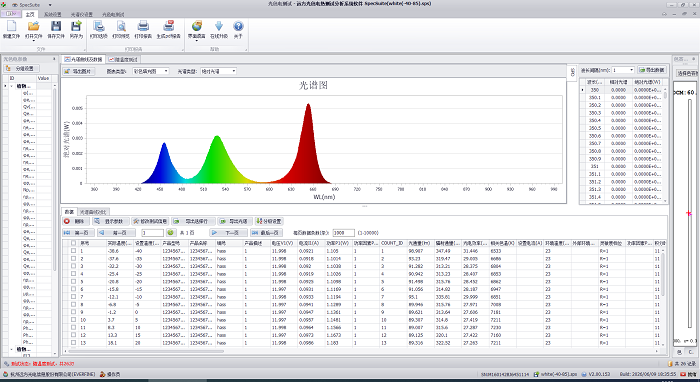Check the checkbox for row 4
The width and height of the screenshot is (700, 382).
73,274
